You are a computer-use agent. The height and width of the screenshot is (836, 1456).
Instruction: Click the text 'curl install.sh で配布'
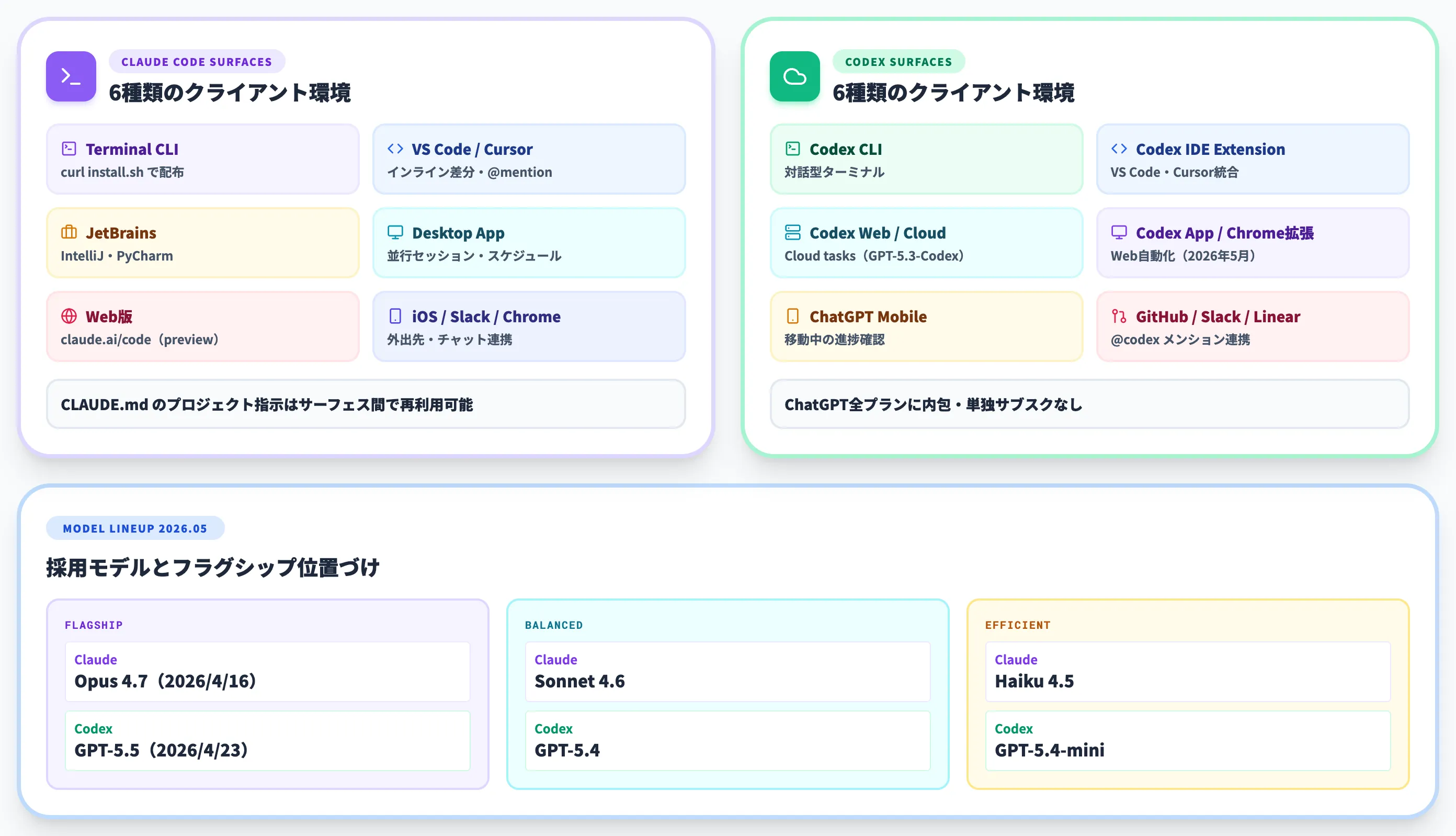122,172
